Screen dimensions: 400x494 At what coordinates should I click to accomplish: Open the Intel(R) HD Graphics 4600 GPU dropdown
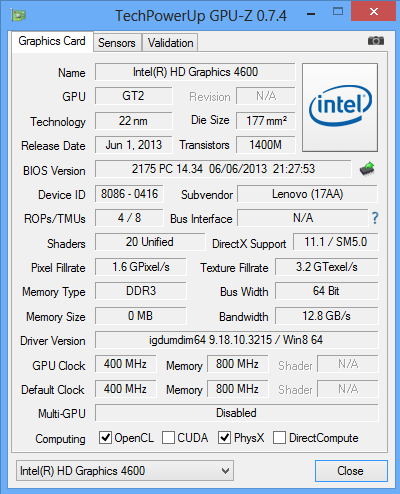tap(125, 471)
